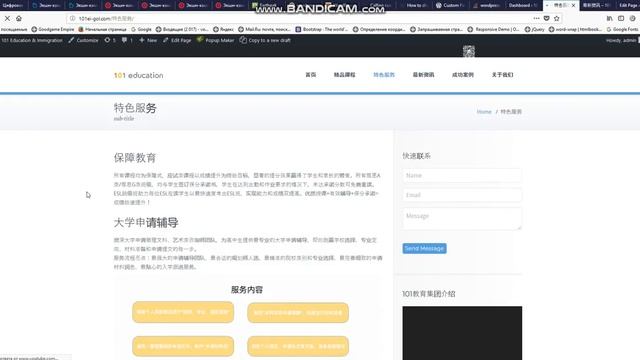Switch to the Цифров... browser tab

[12, 5]
